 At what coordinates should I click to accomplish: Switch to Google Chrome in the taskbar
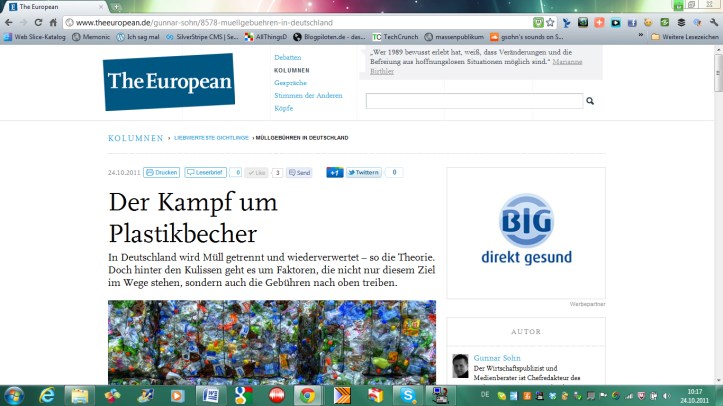click(308, 395)
